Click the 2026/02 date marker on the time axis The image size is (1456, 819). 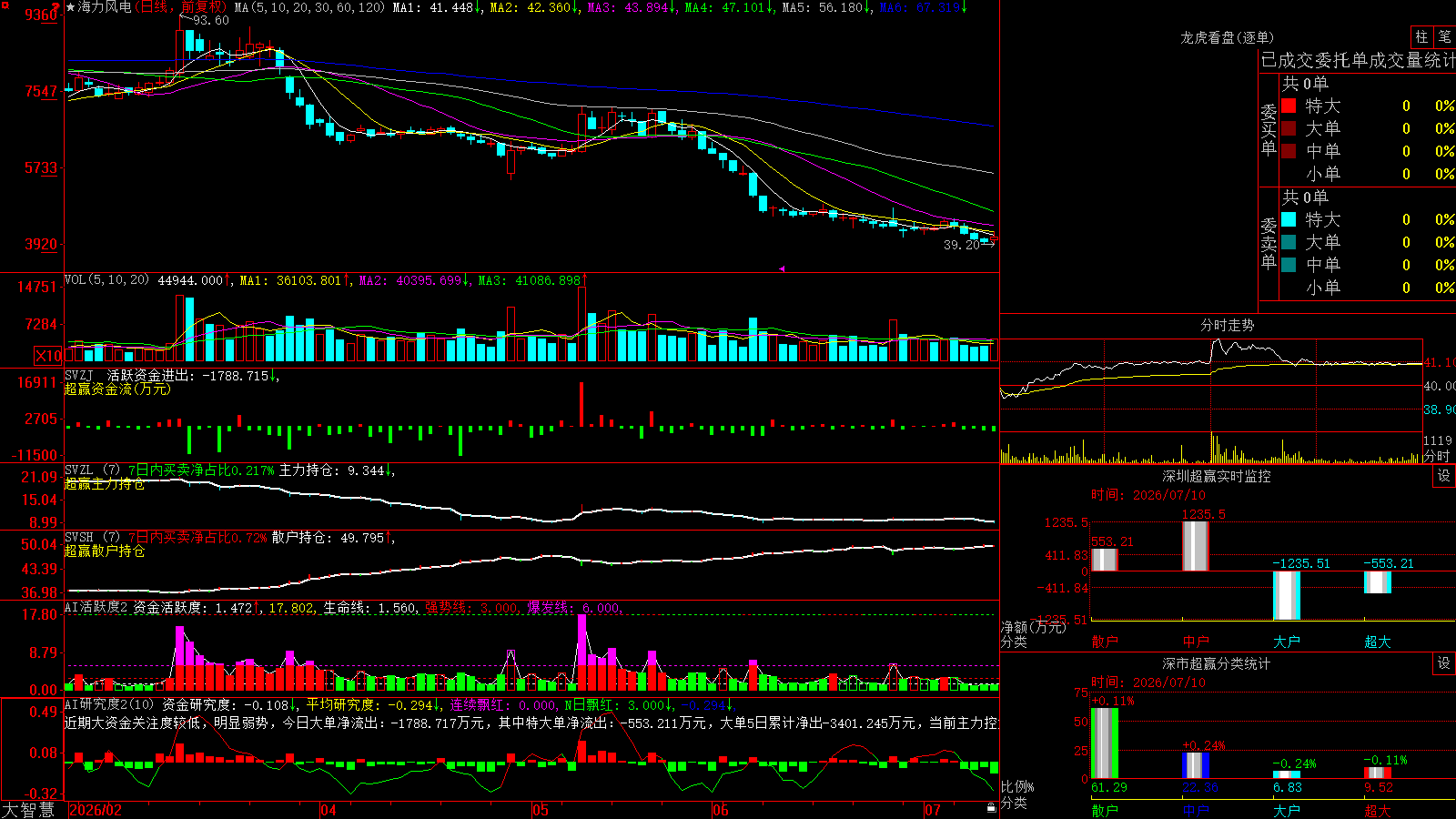pos(96,810)
